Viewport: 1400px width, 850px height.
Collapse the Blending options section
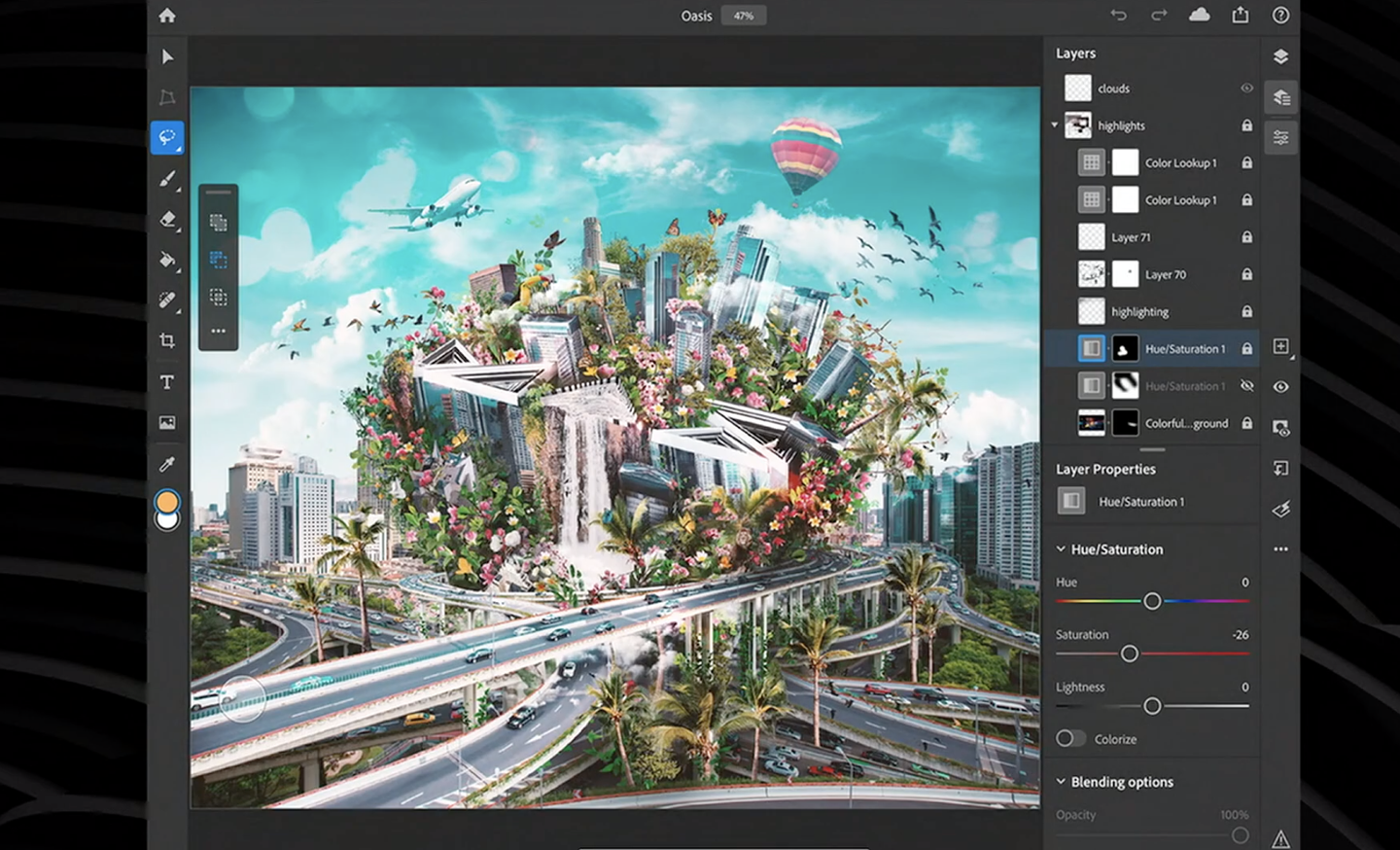click(x=1060, y=781)
